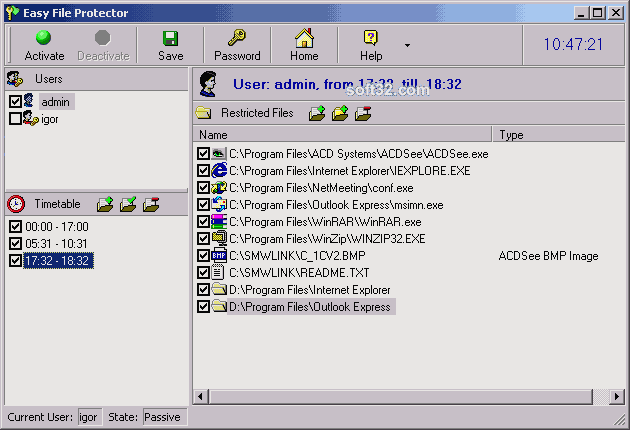The image size is (630, 430).
Task: Uncheck the README.TXT restriction checkbox
Action: [203, 272]
